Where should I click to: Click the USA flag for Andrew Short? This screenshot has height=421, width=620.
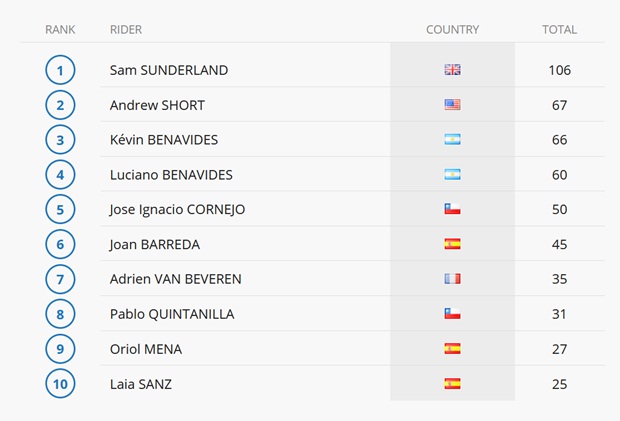click(x=452, y=105)
